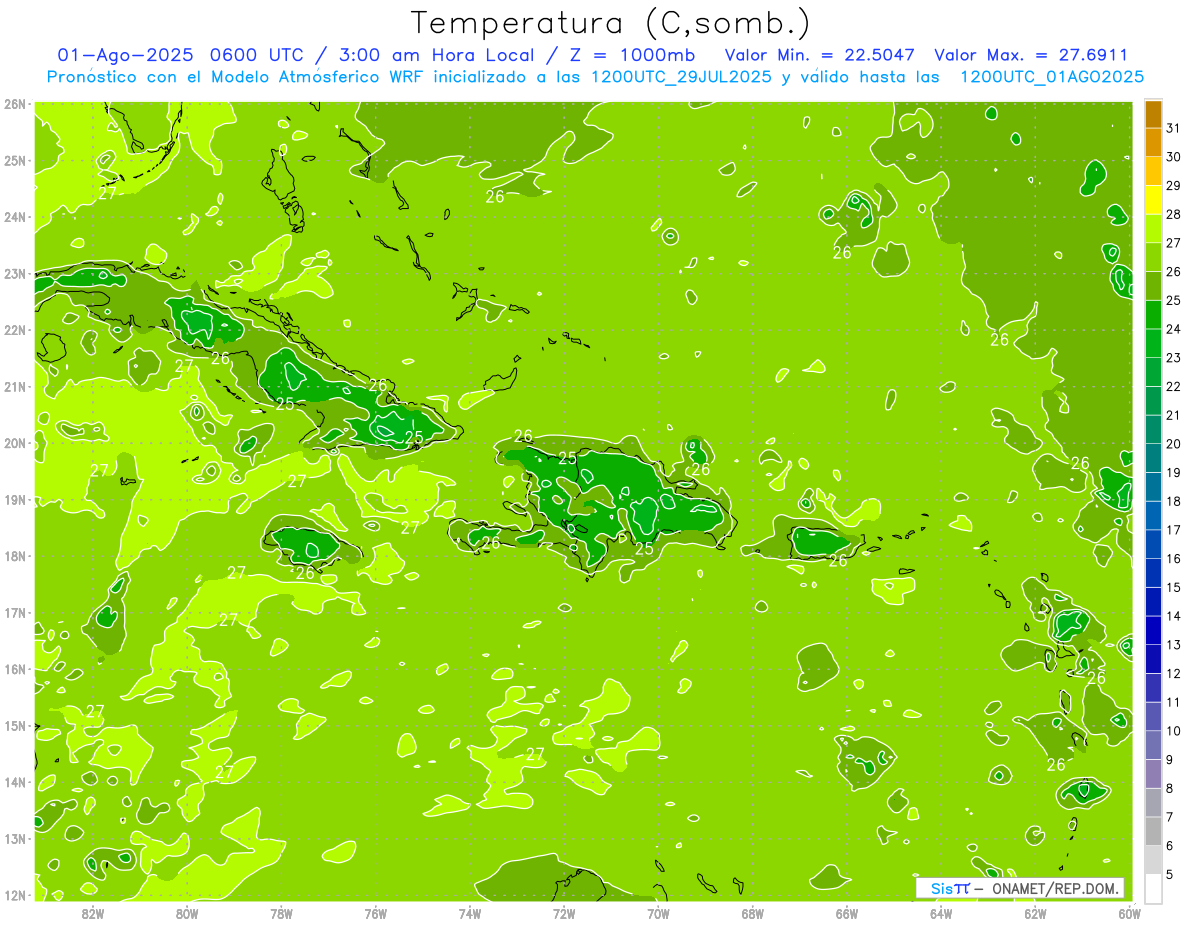Click the '64W' longitude axis label
This screenshot has height=927, width=1200.
point(940,913)
